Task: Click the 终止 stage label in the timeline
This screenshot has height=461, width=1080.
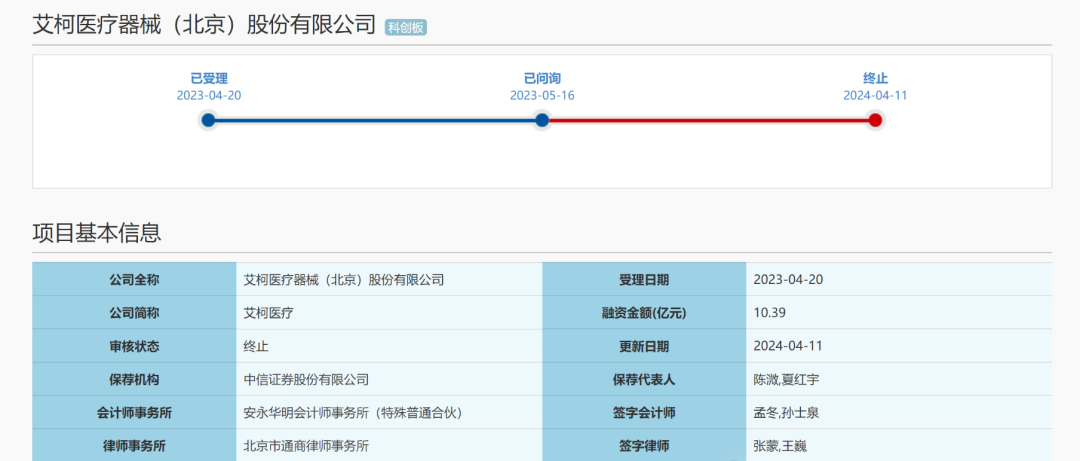Action: coord(875,79)
